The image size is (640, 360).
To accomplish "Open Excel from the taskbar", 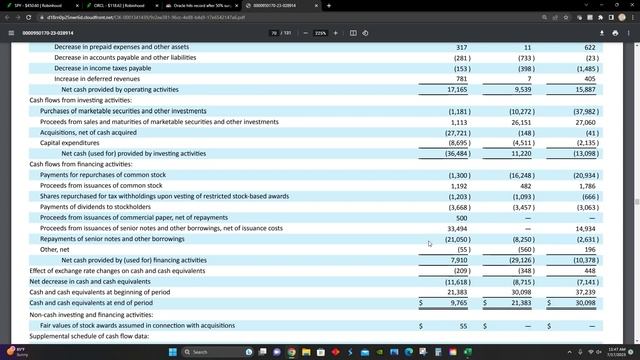I will [x=468, y=352].
